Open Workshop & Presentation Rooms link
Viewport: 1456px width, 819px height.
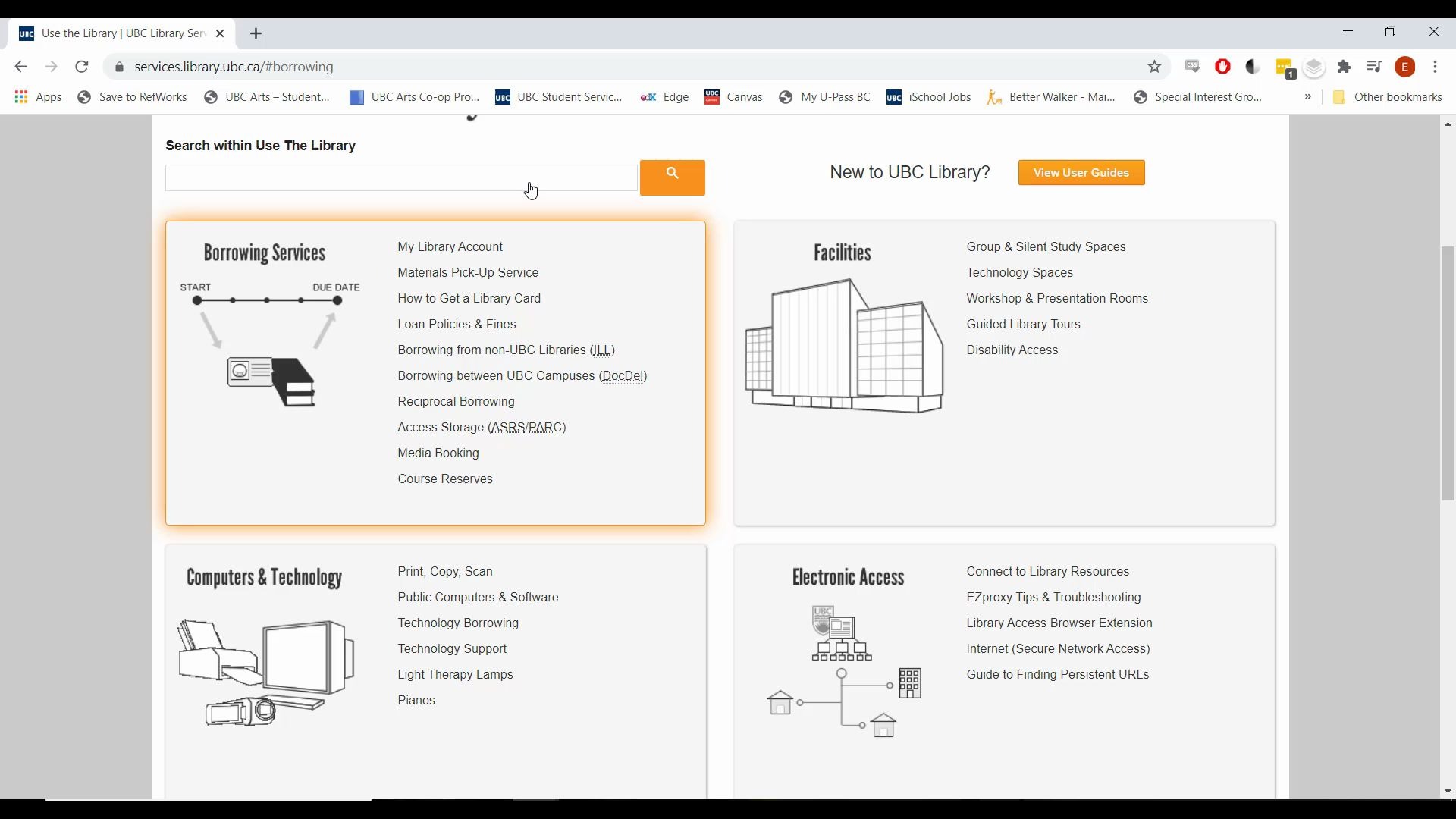(1057, 299)
